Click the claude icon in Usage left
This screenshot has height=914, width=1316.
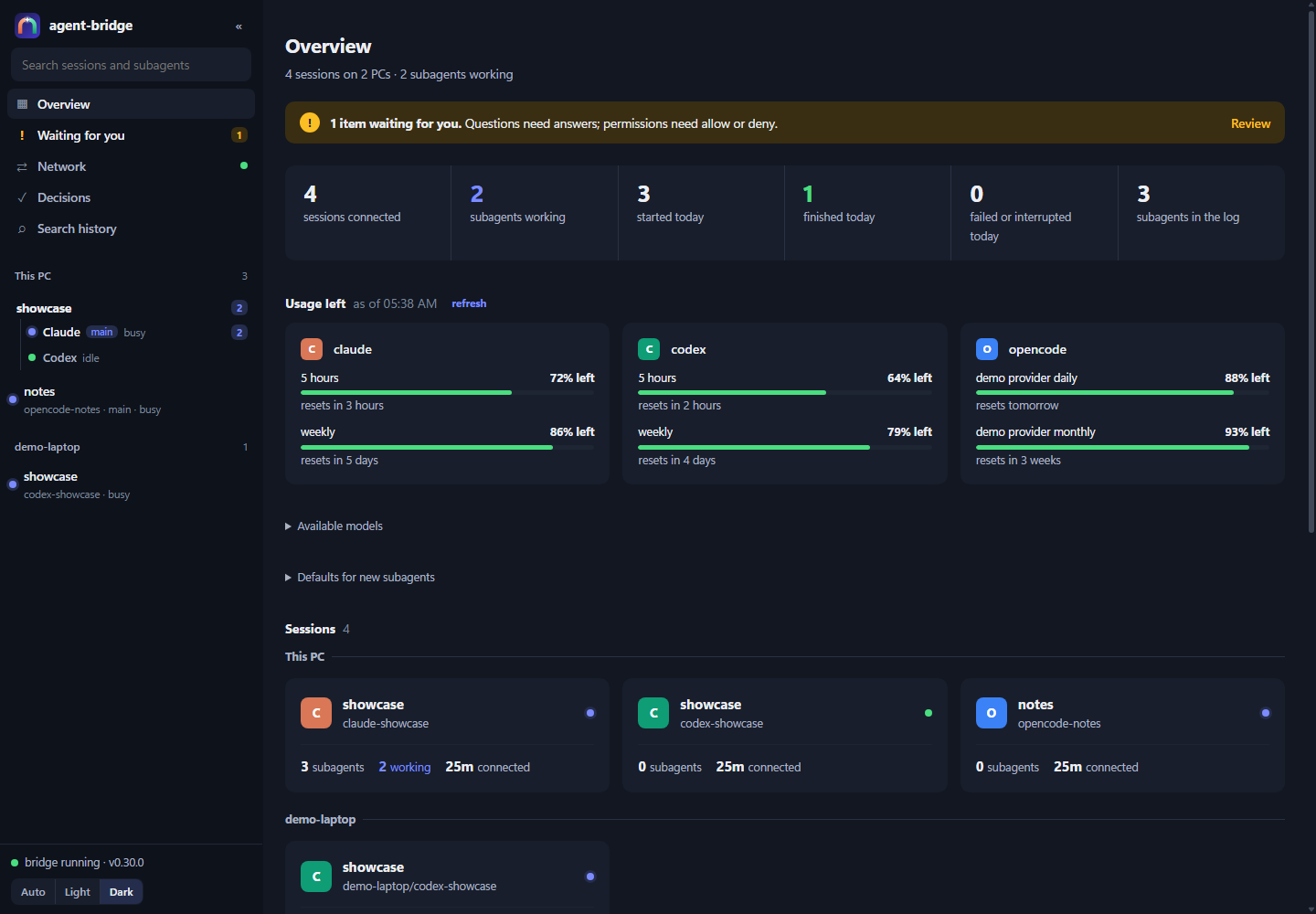[312, 349]
